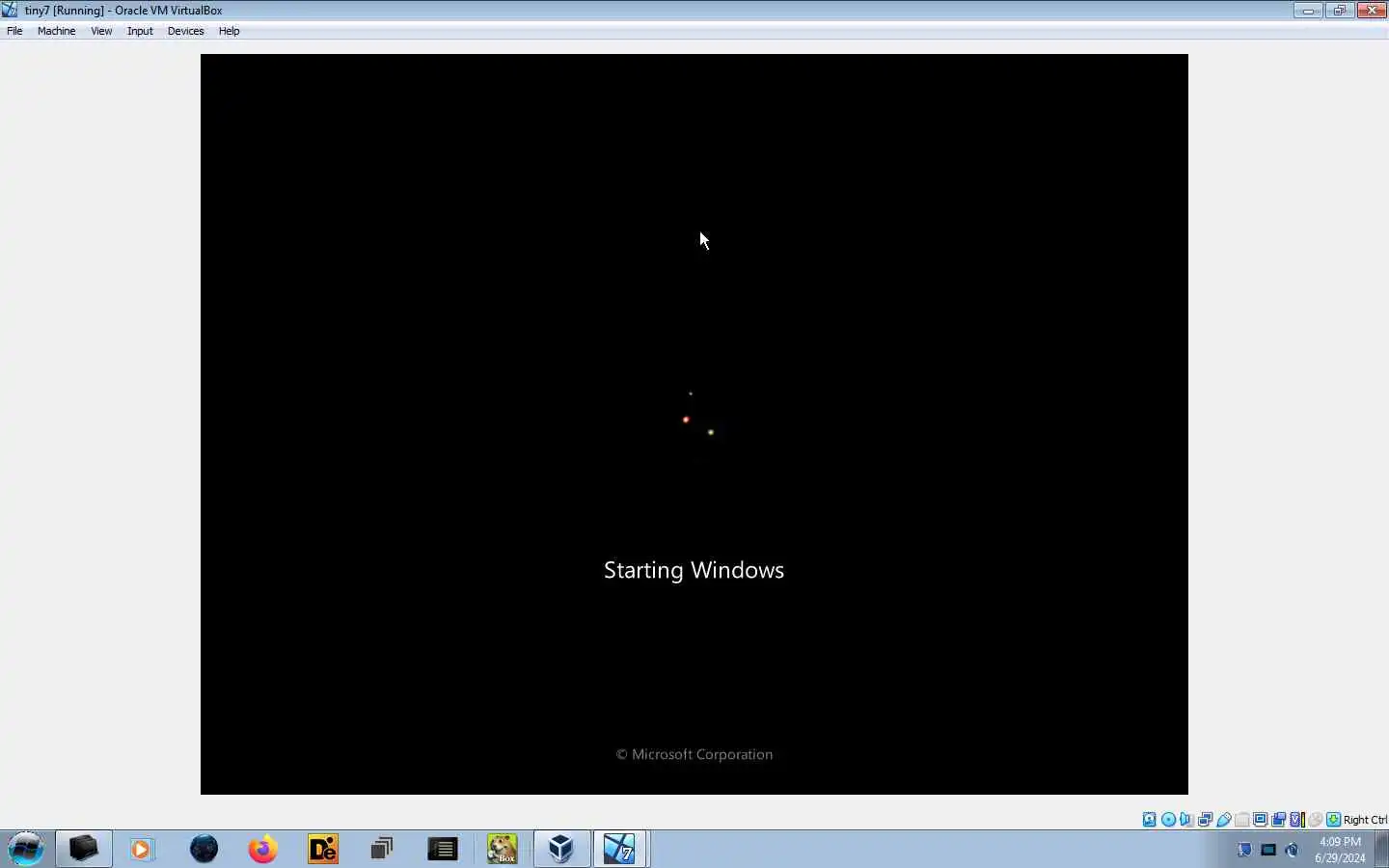Open the Box dog-icon taskbar app
This screenshot has height=868, width=1389.
coord(502,849)
